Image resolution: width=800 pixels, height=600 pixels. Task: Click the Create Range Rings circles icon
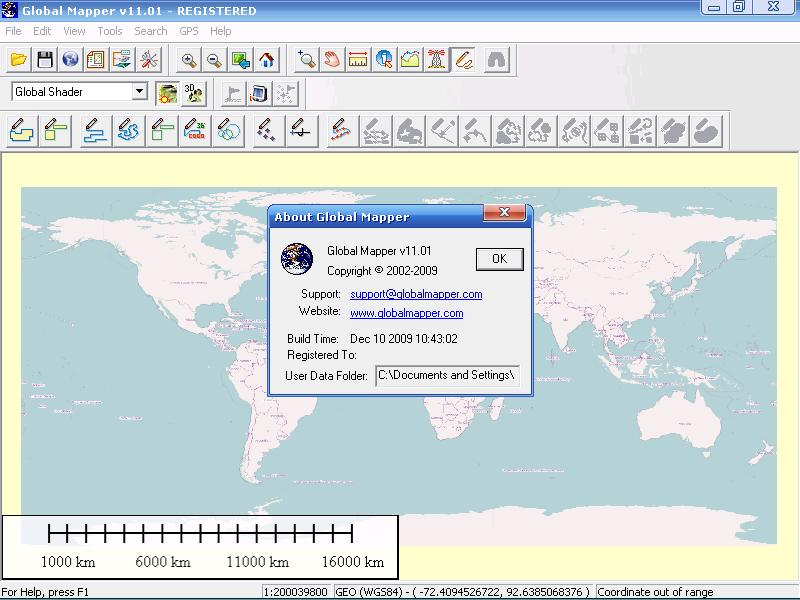228,131
